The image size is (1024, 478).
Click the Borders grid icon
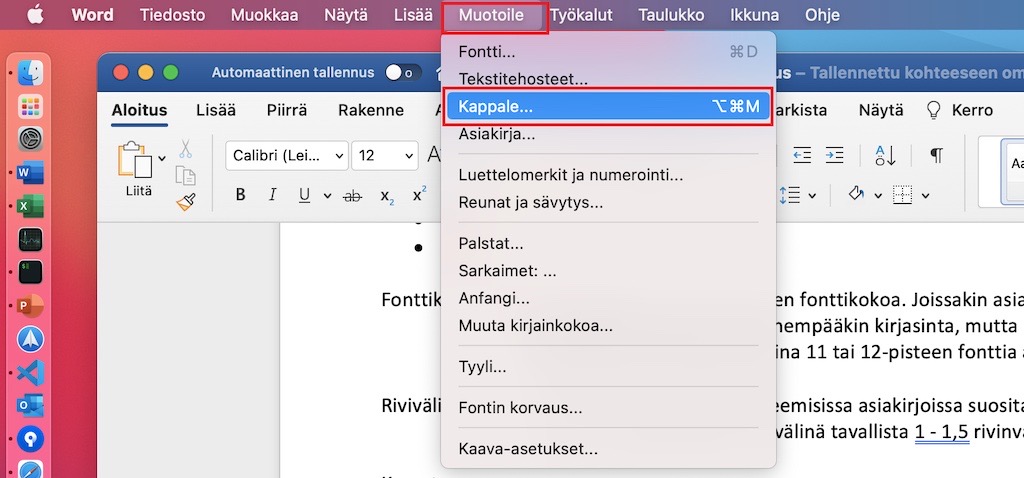903,195
